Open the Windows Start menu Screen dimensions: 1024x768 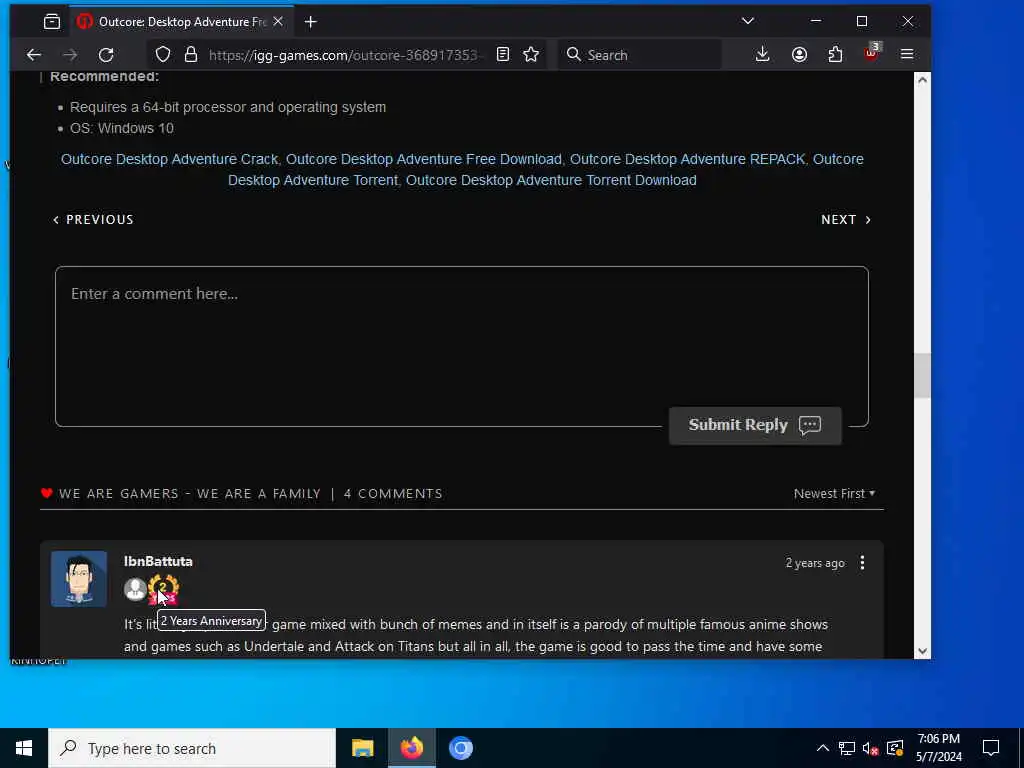[x=24, y=748]
